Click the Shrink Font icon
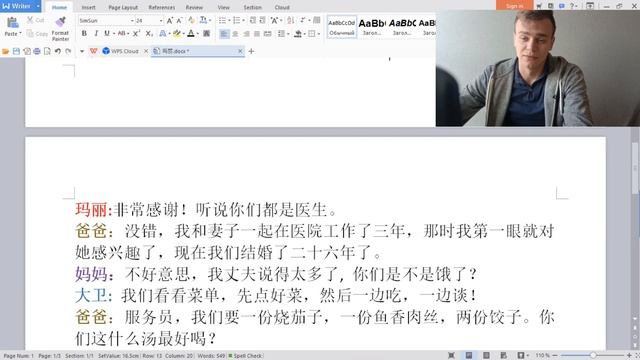 179,20
